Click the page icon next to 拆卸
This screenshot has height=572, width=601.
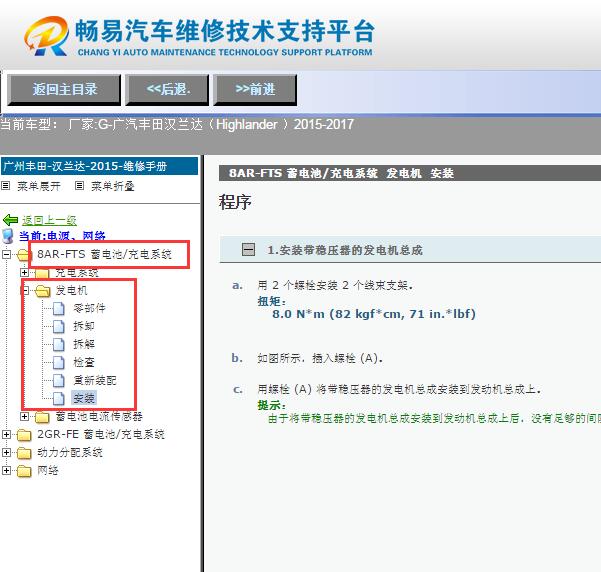tap(59, 326)
